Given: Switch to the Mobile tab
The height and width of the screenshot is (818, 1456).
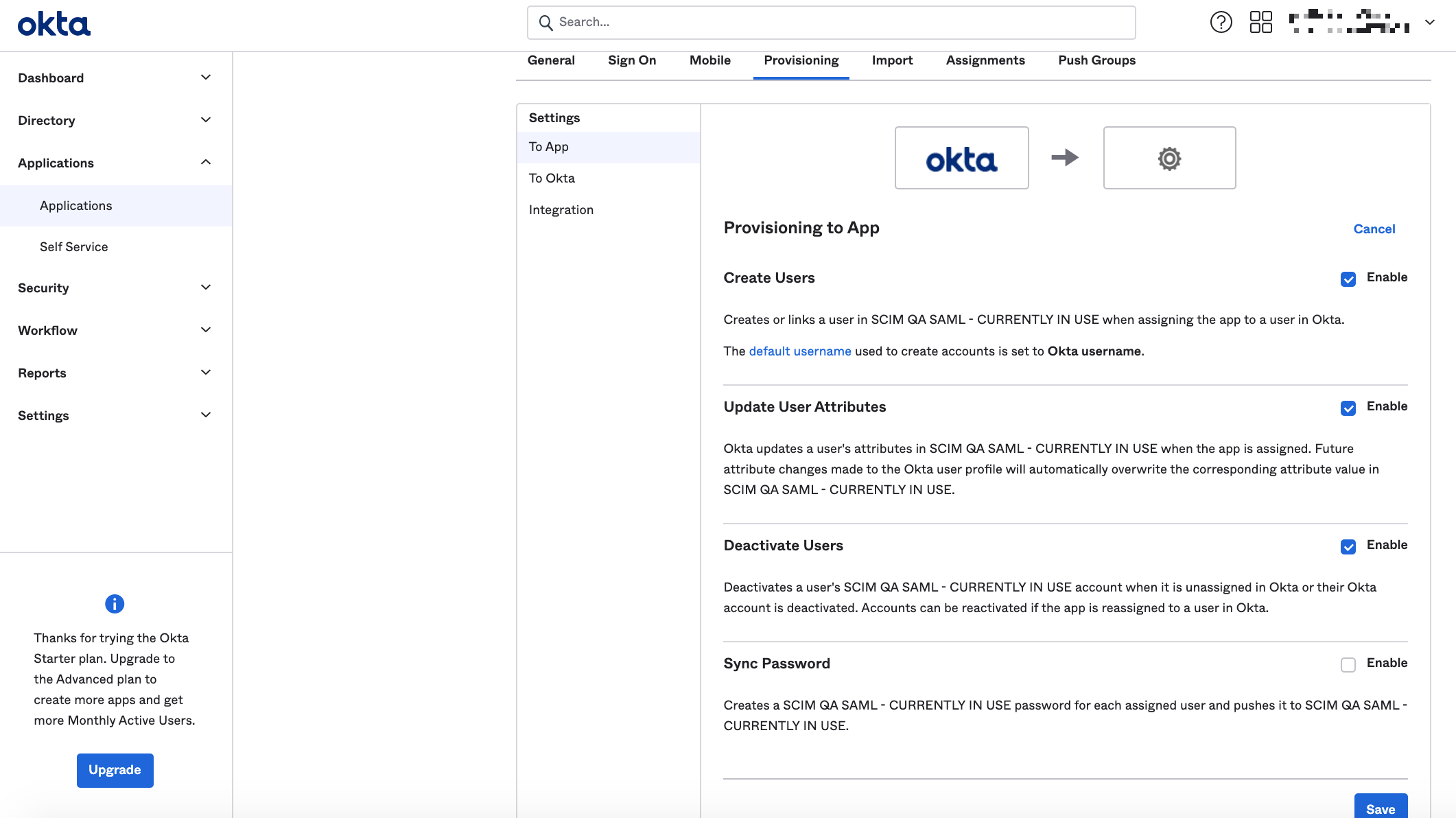Looking at the screenshot, I should click(x=710, y=60).
